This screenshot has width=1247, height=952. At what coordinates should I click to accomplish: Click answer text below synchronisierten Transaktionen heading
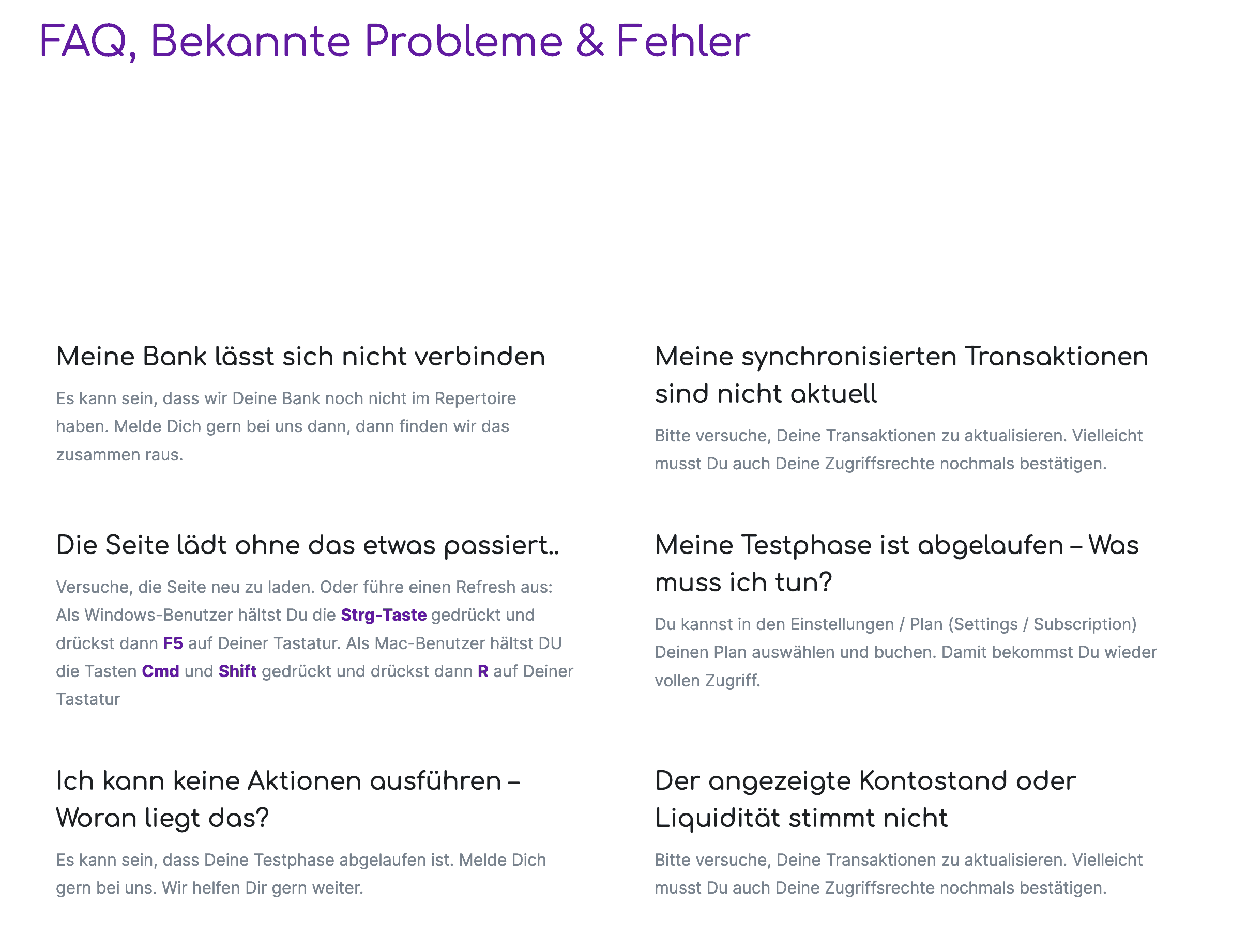point(899,449)
